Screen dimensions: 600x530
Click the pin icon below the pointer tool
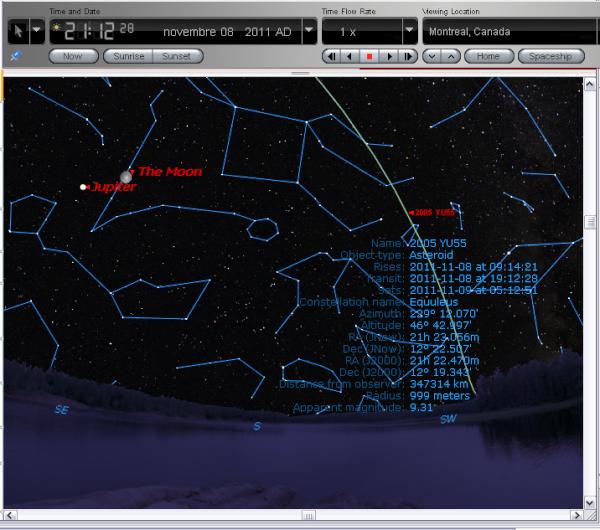coord(15,57)
